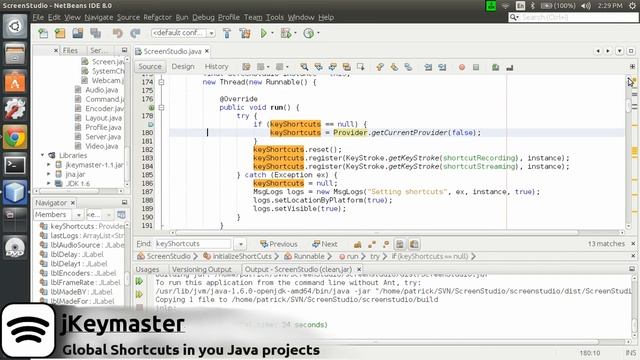Click Find Previous Occurrence editor icon
This screenshot has width=640, height=360.
tap(318, 67)
